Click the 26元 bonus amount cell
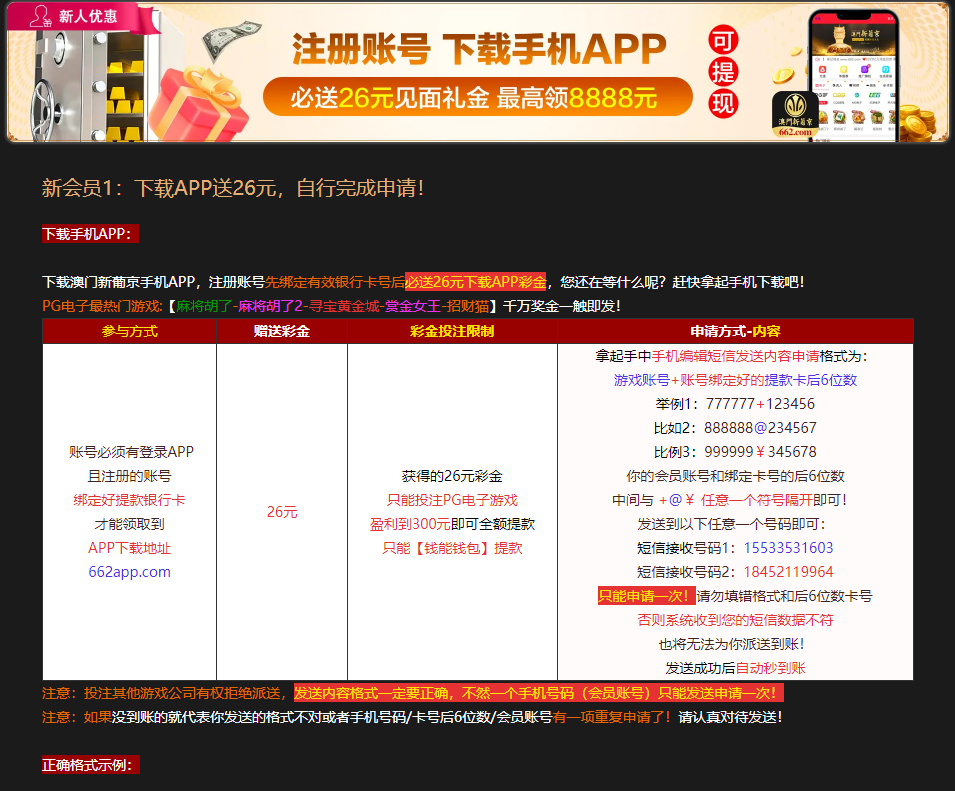 pyautogui.click(x=282, y=512)
